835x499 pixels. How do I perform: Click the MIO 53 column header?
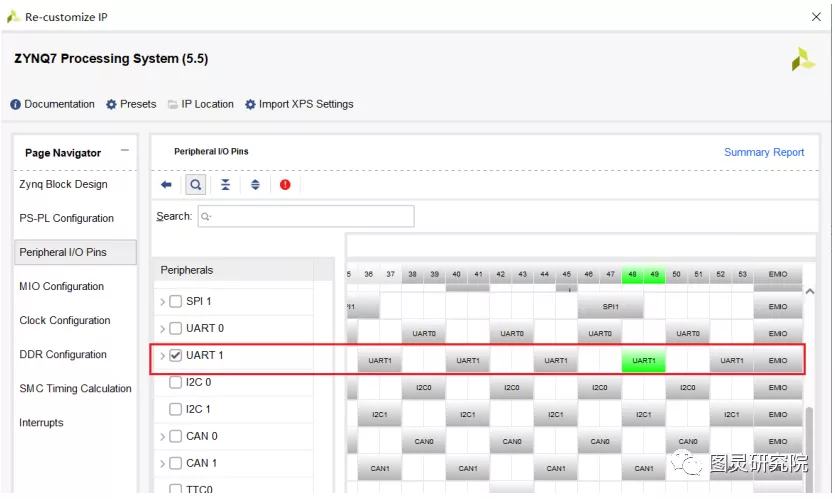(x=742, y=274)
